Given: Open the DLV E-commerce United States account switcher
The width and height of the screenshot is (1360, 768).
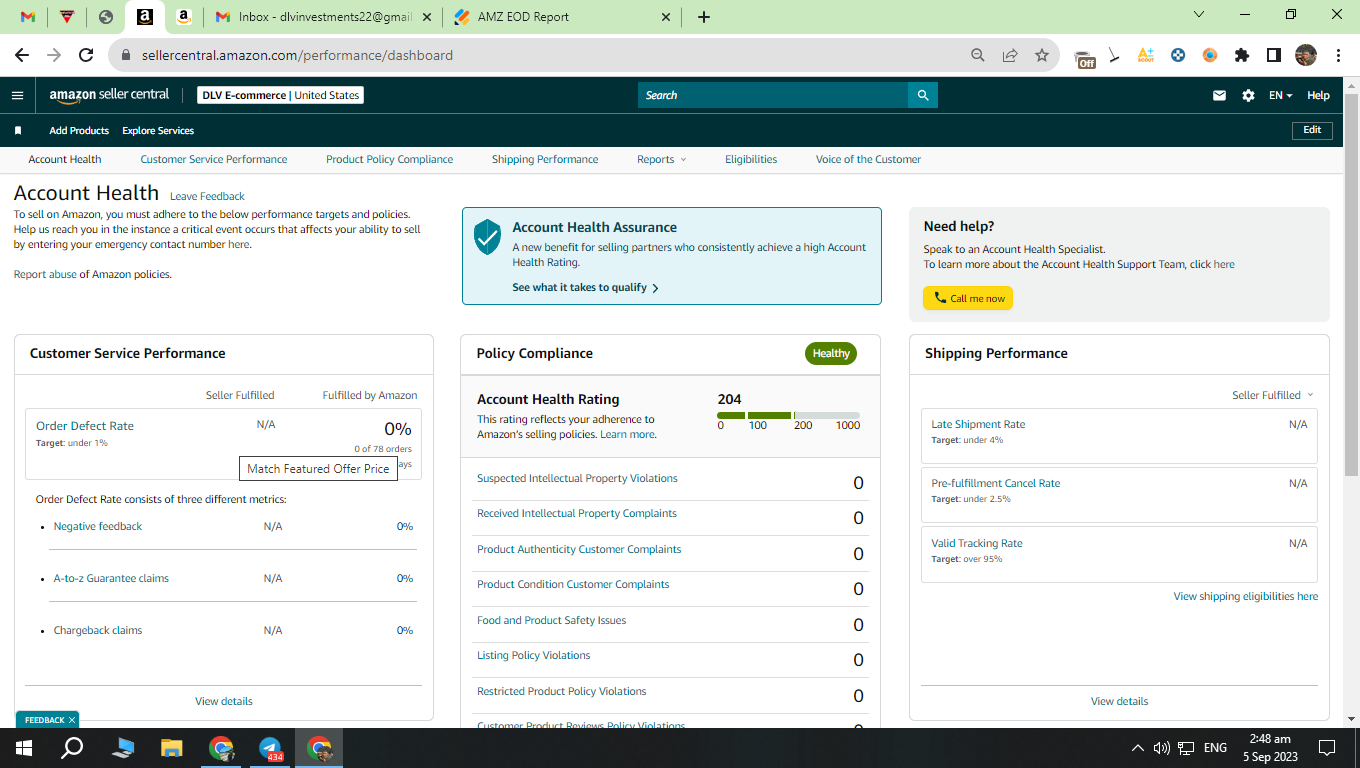Looking at the screenshot, I should [x=280, y=95].
